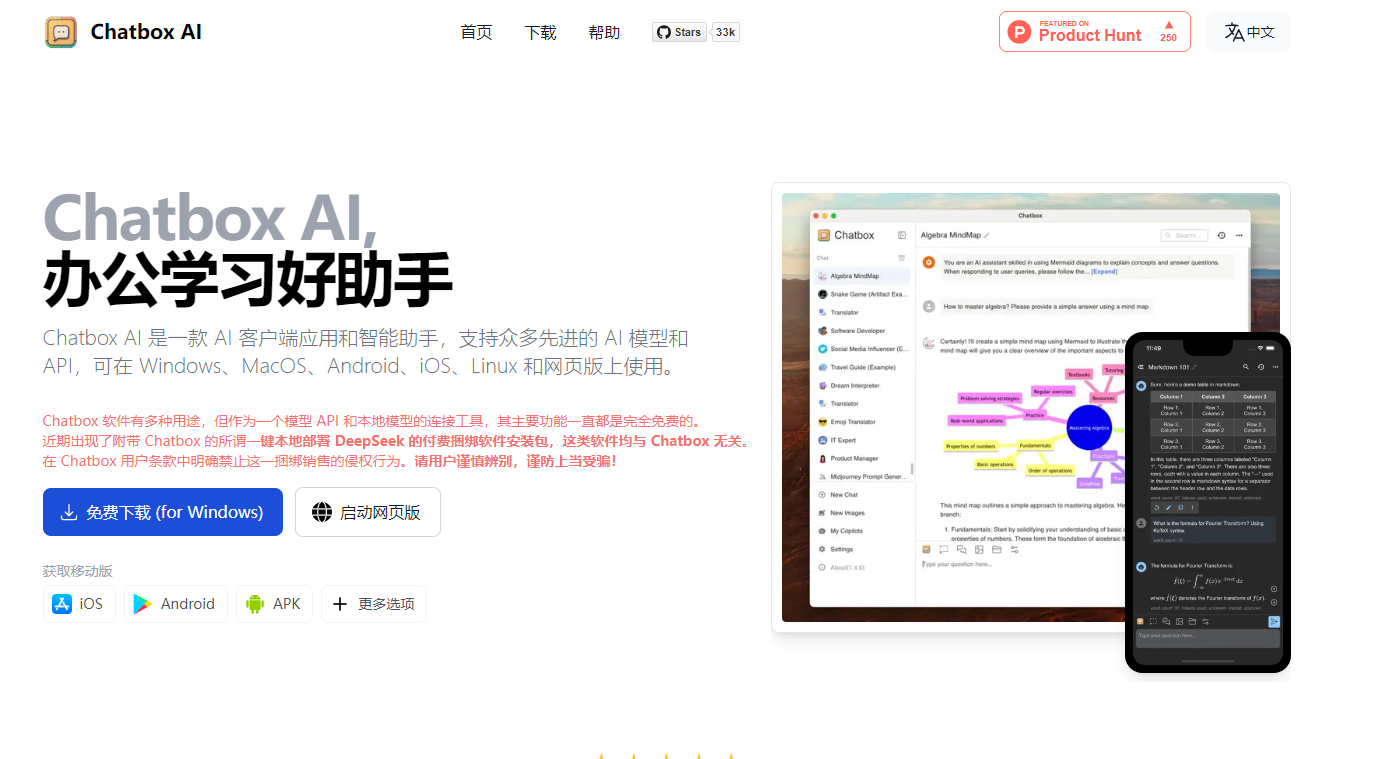Click the pencil icon beside Algebra MindMap title
This screenshot has width=1398, height=759.
point(986,236)
